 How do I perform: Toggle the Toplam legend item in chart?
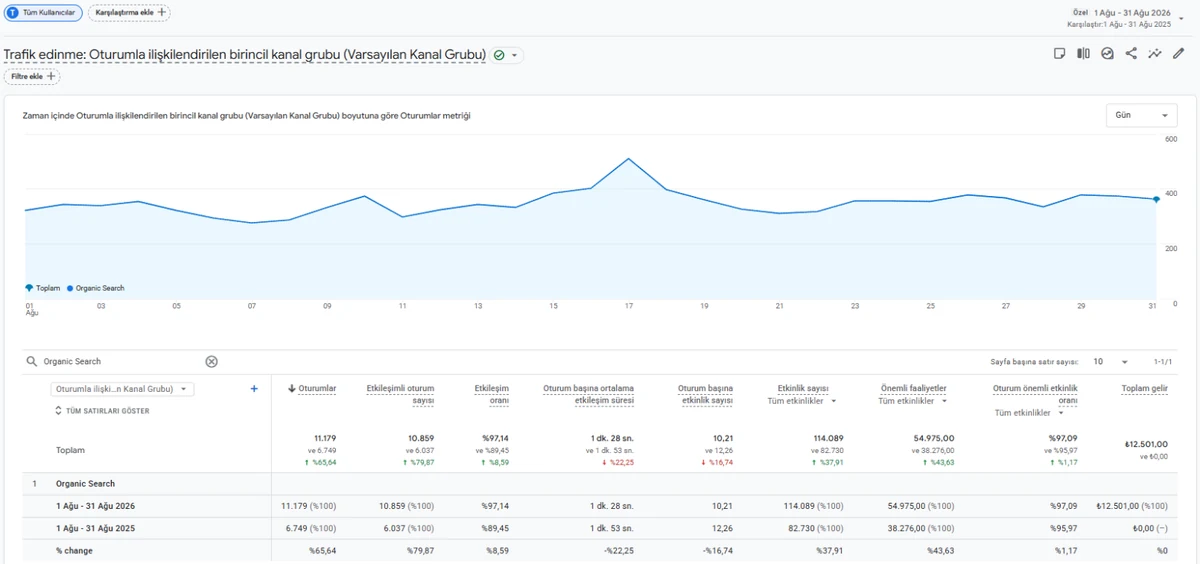[43, 288]
